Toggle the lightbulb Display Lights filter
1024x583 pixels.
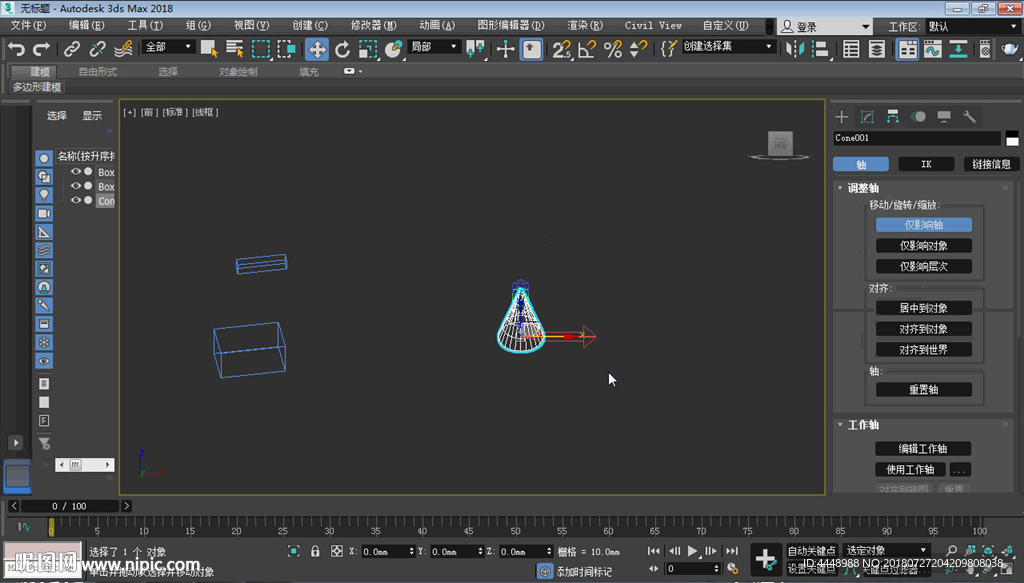coord(44,195)
